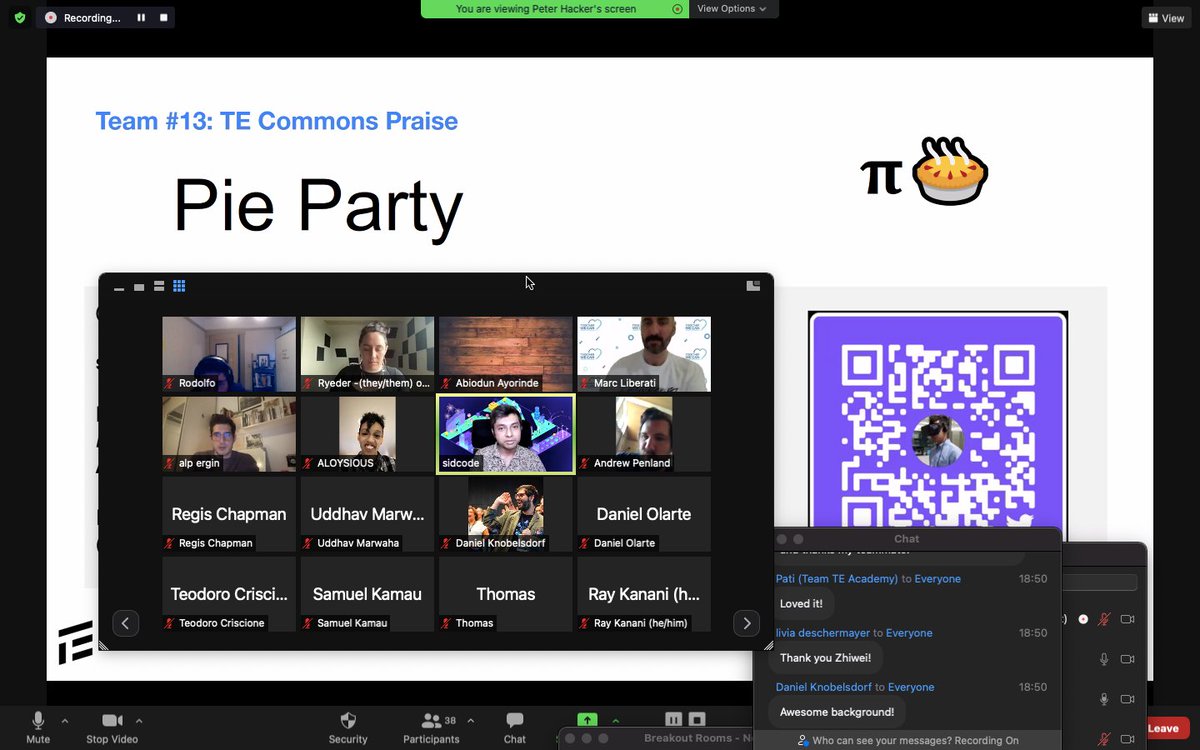Open the Security shield menu
Viewport: 1200px width, 750px height.
tap(348, 727)
